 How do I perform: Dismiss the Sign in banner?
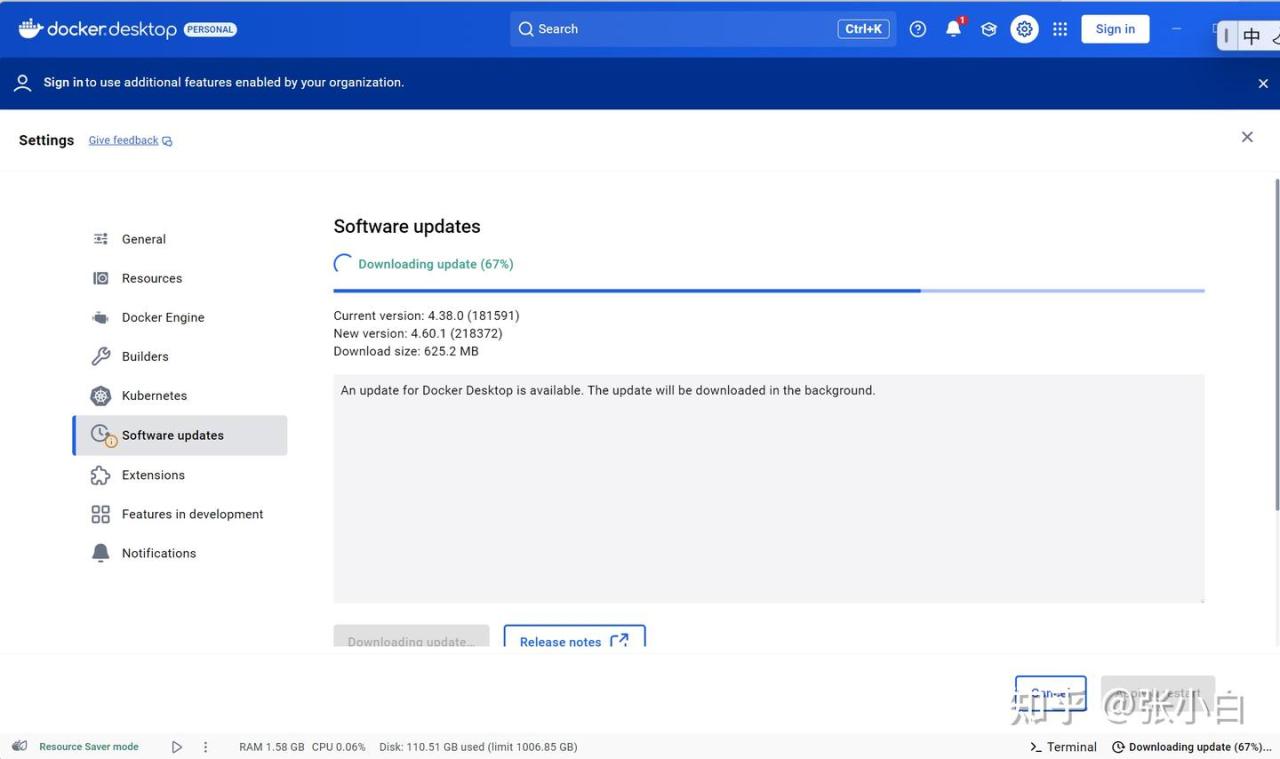coord(1263,84)
